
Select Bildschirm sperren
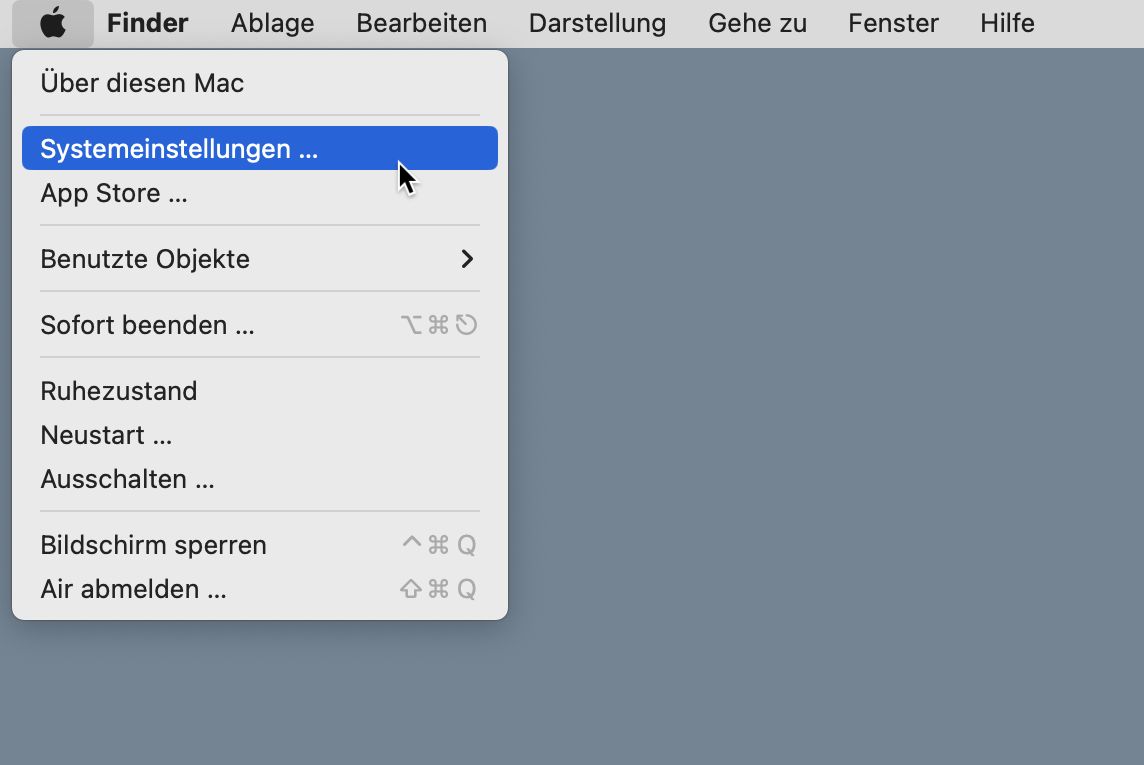coord(260,545)
